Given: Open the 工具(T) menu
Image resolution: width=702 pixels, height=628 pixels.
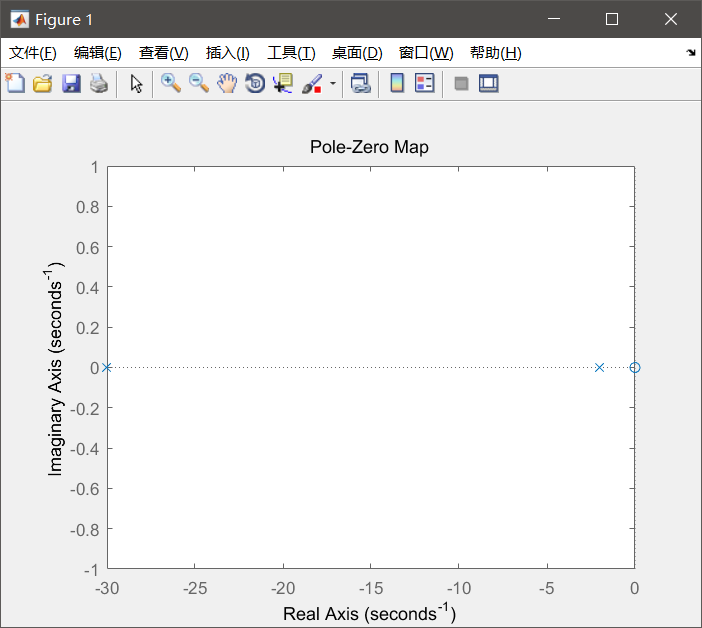Looking at the screenshot, I should click(x=291, y=53).
